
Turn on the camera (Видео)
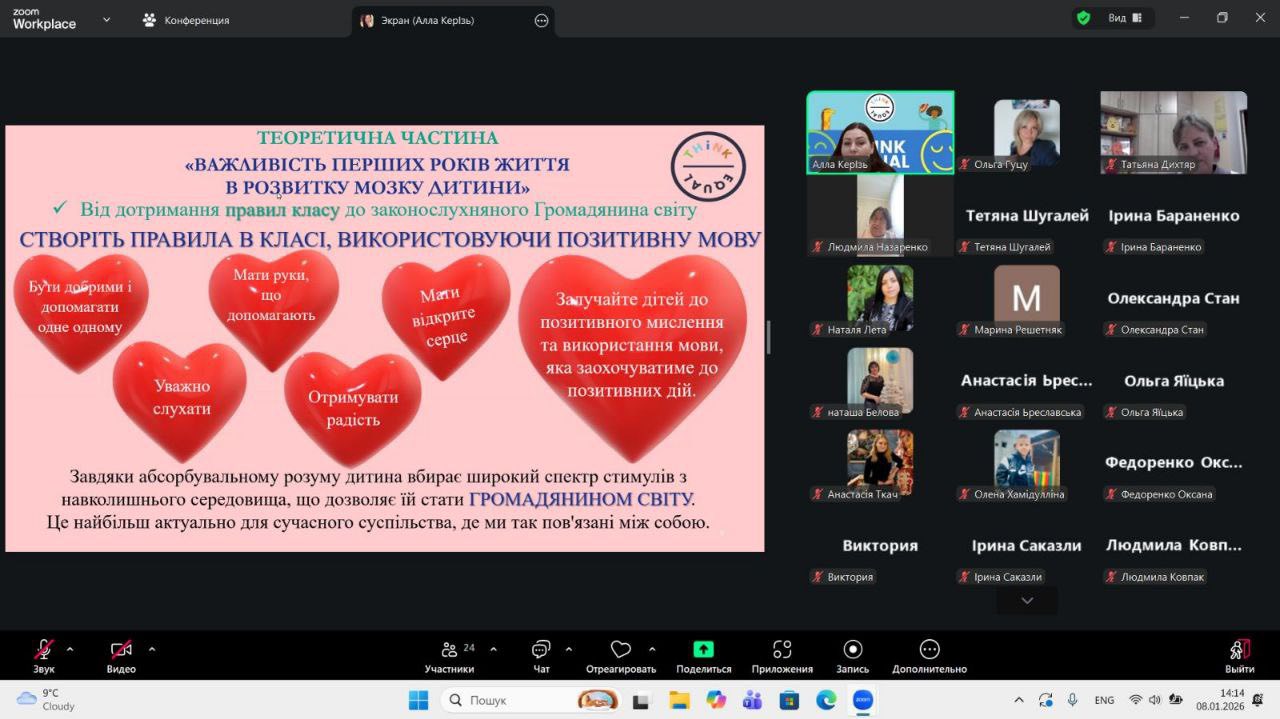coord(121,651)
